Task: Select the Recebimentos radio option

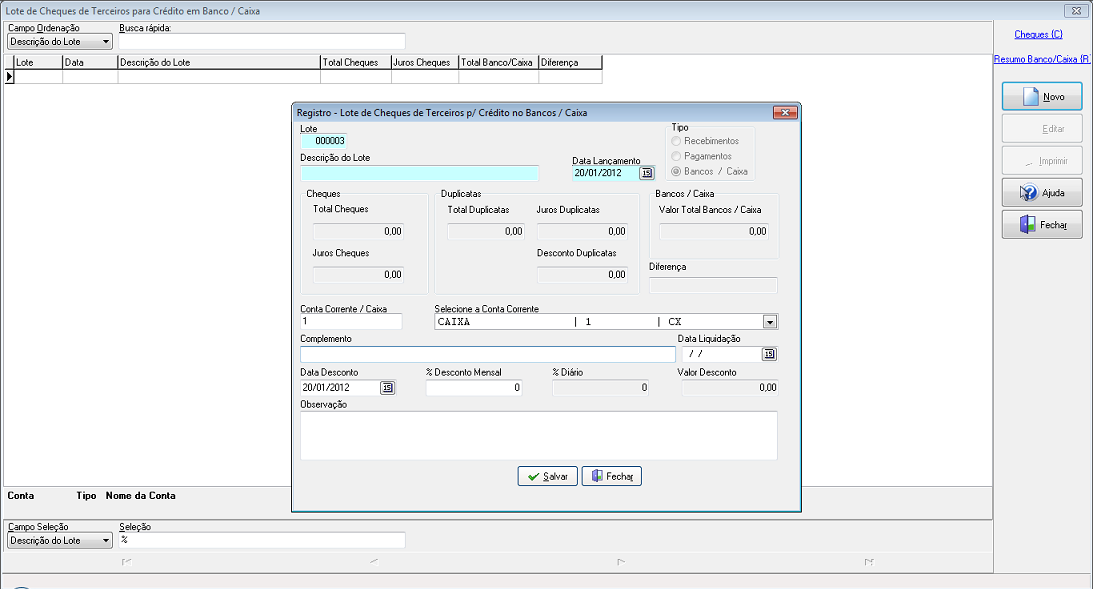Action: coord(676,141)
